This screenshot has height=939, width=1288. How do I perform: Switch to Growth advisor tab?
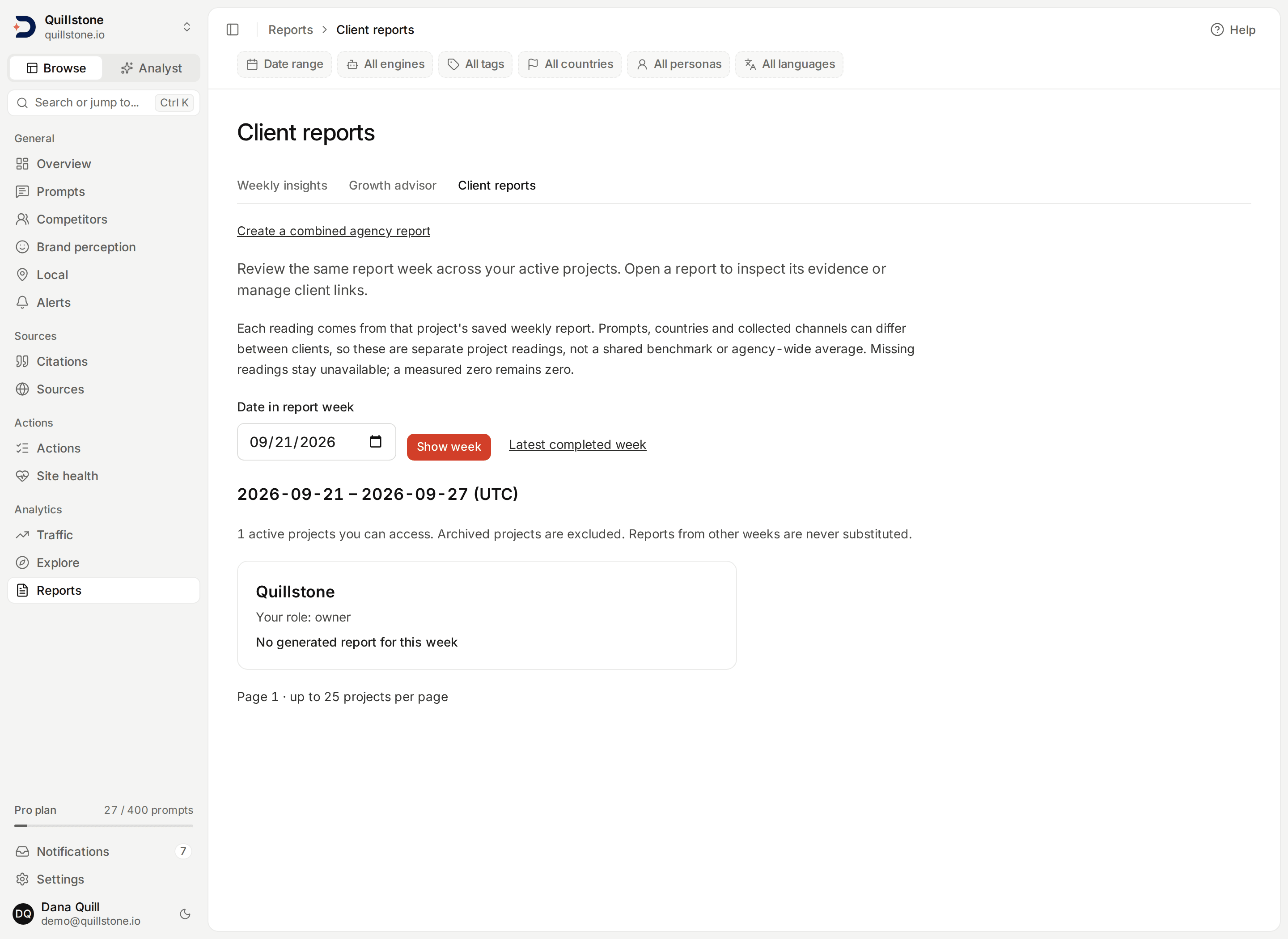click(x=392, y=185)
